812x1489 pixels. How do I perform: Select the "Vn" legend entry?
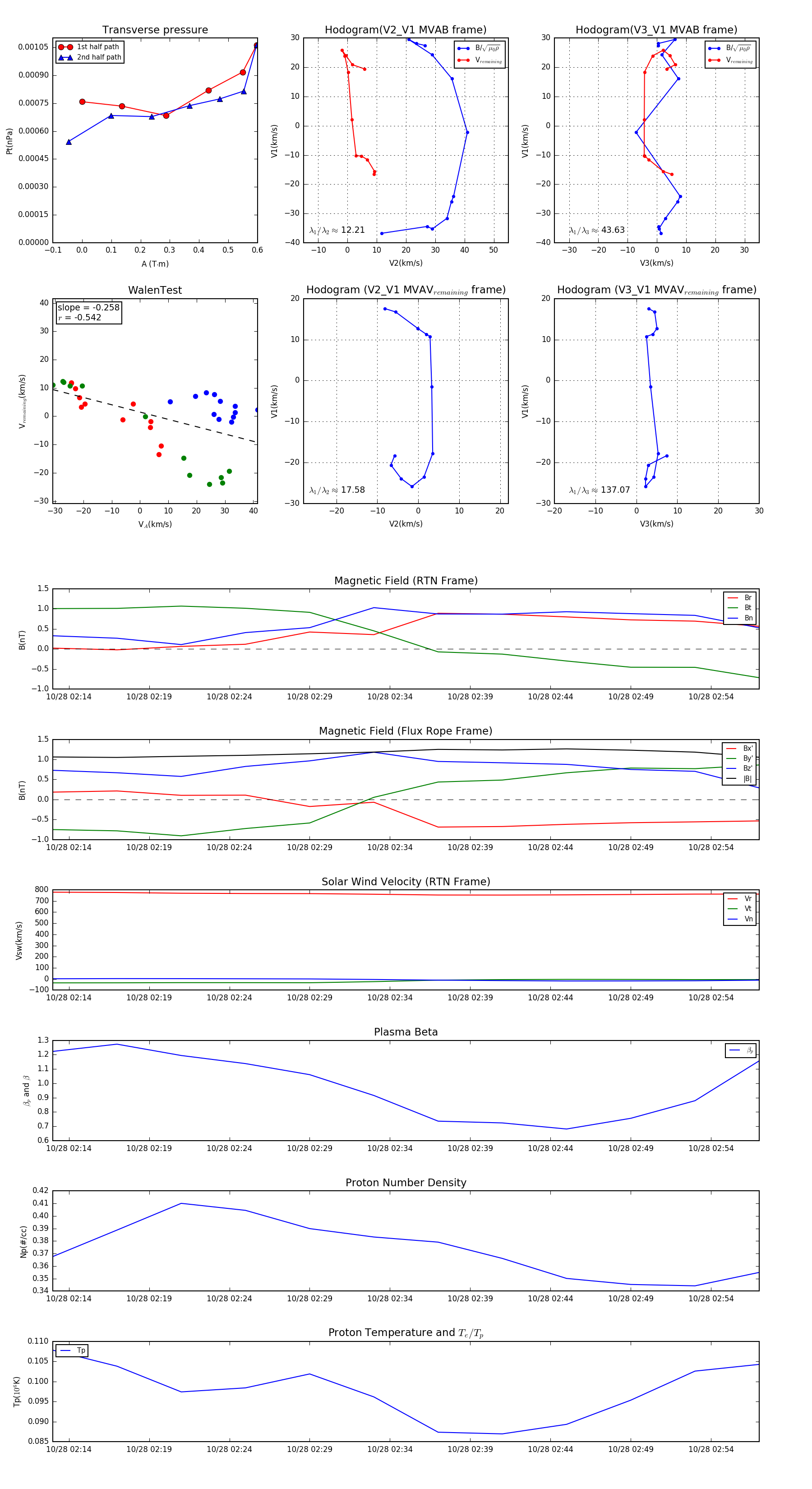739,919
